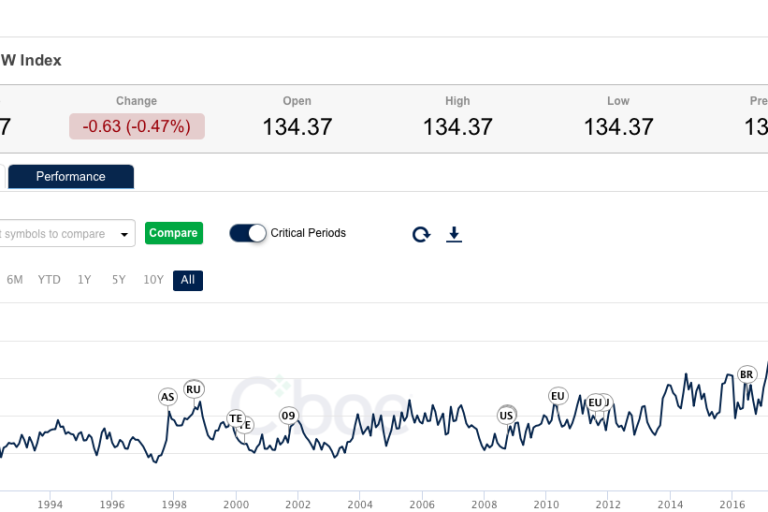Viewport: 768px width, 512px height.
Task: Click the US critical period marker
Action: [x=507, y=415]
